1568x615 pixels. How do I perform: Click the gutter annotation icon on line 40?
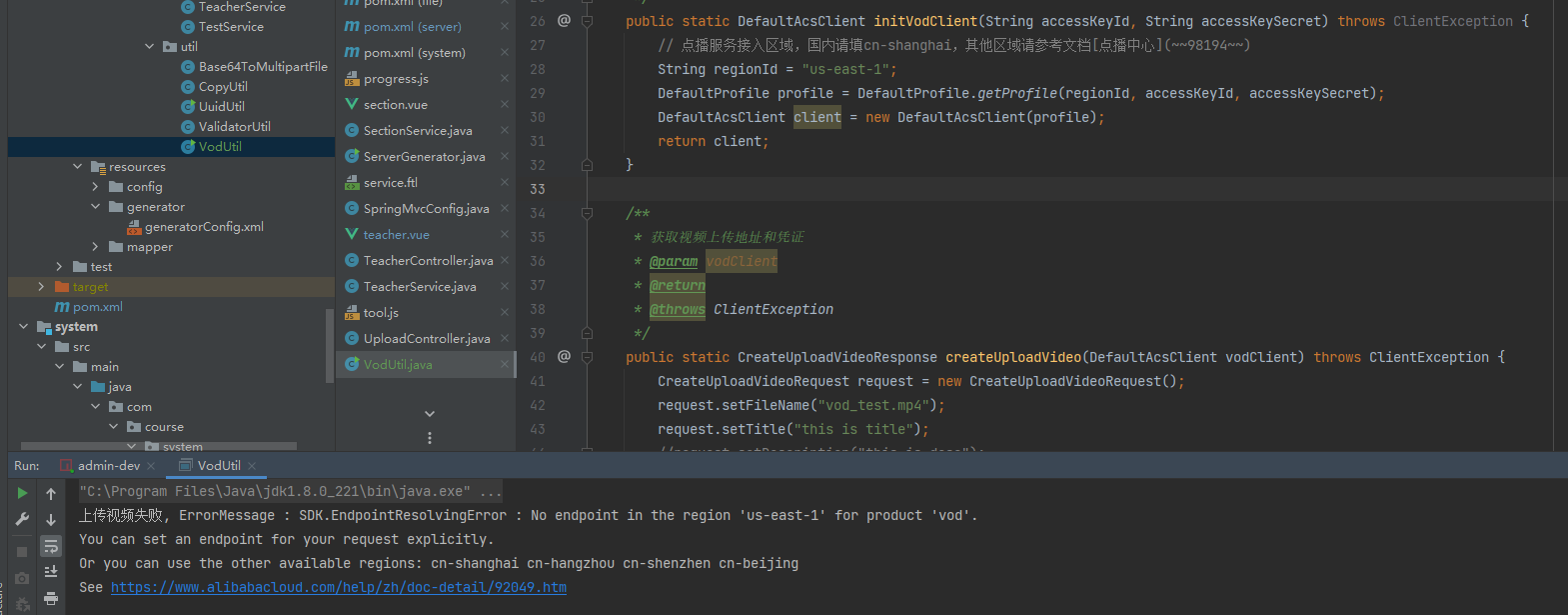click(x=564, y=357)
